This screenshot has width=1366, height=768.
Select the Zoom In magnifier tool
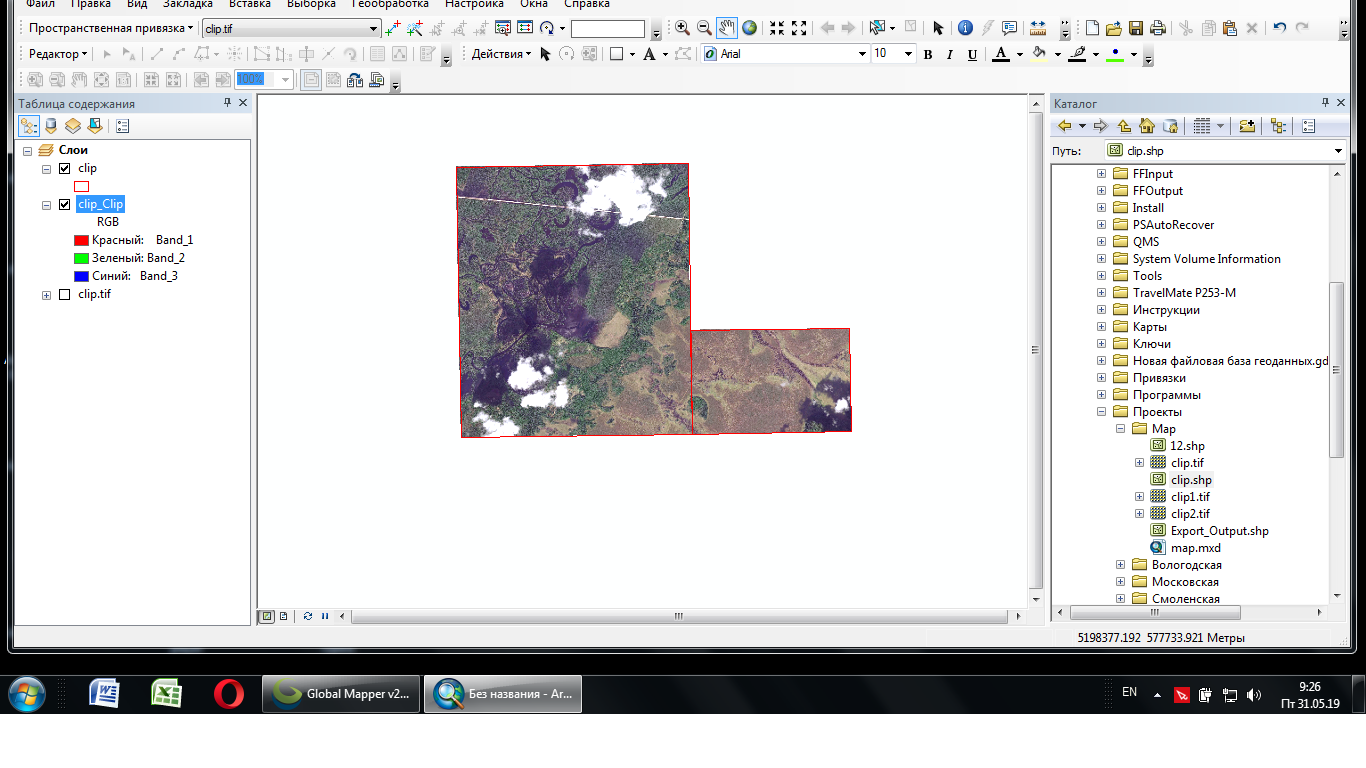682,28
